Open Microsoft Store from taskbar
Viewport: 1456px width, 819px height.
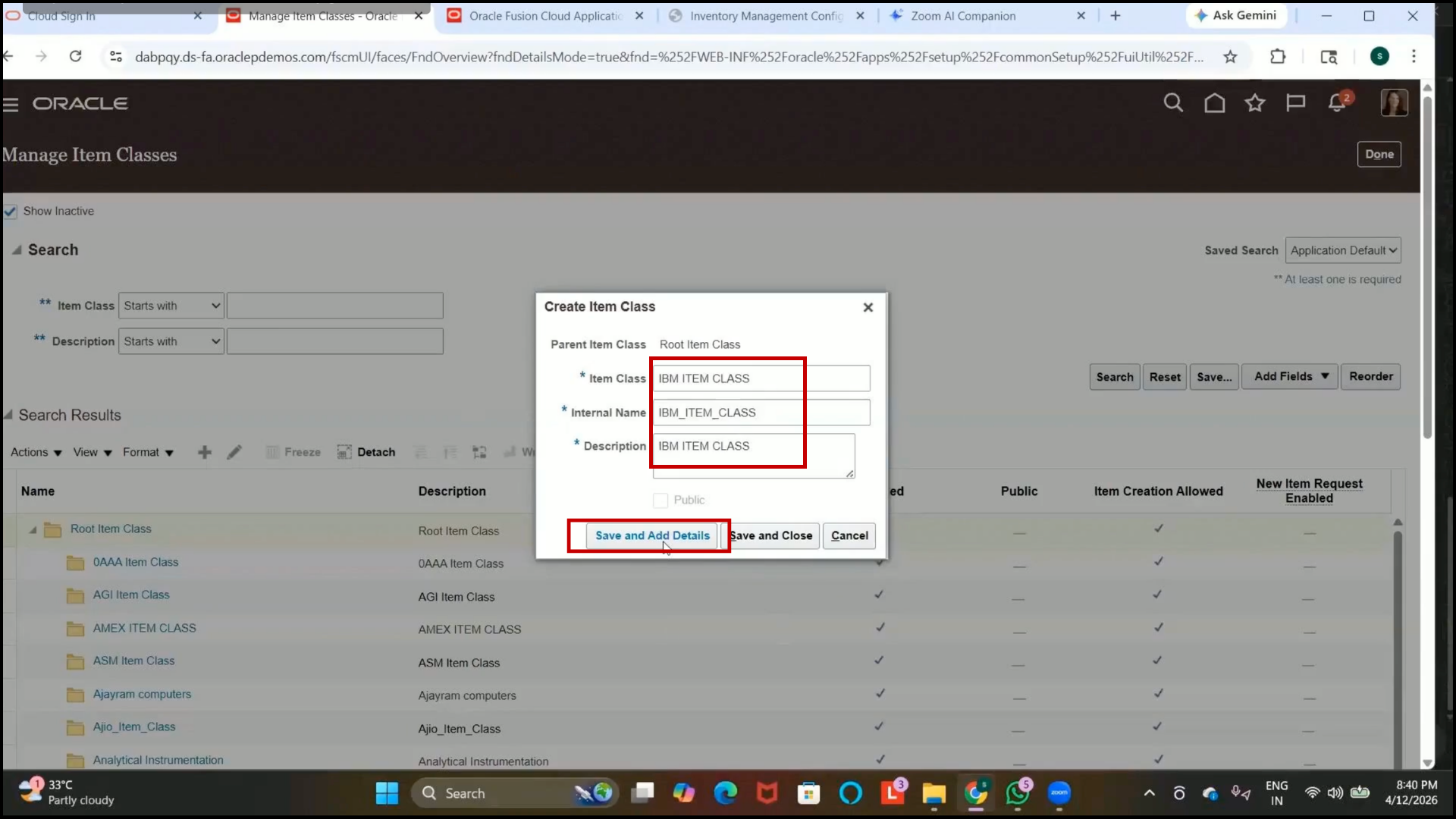(x=808, y=793)
